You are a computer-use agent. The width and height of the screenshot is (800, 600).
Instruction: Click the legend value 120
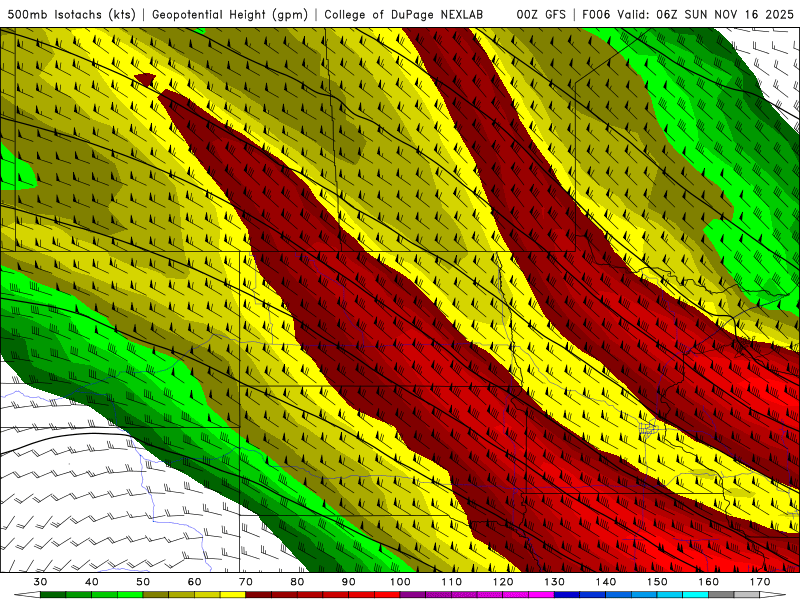coord(503,582)
